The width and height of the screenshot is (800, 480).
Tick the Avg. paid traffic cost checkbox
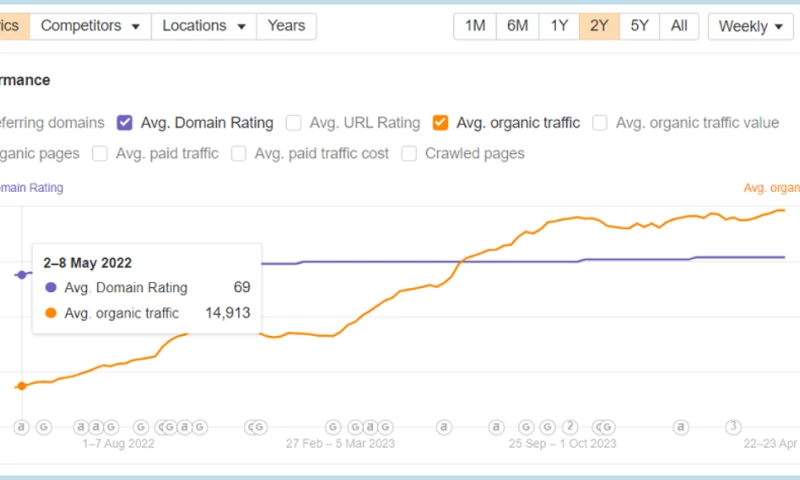[238, 154]
